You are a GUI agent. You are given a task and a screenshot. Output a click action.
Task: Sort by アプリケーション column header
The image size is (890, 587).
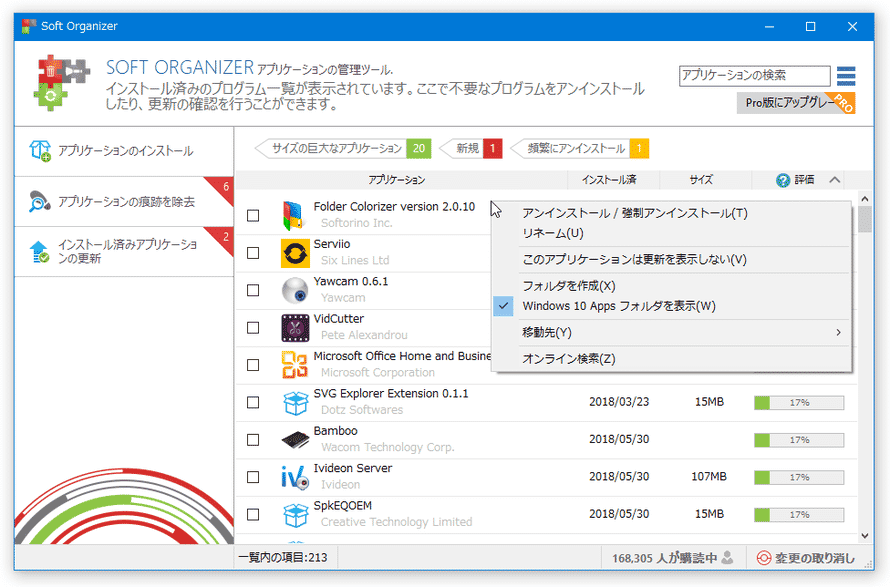pyautogui.click(x=397, y=180)
